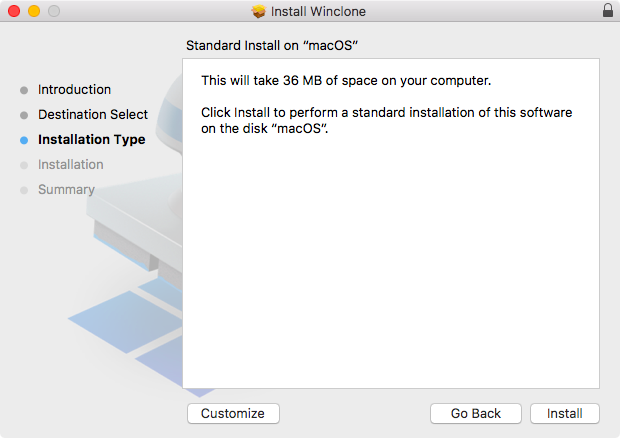This screenshot has width=620, height=438.
Task: Click the Installation step bullet
Action: click(24, 165)
